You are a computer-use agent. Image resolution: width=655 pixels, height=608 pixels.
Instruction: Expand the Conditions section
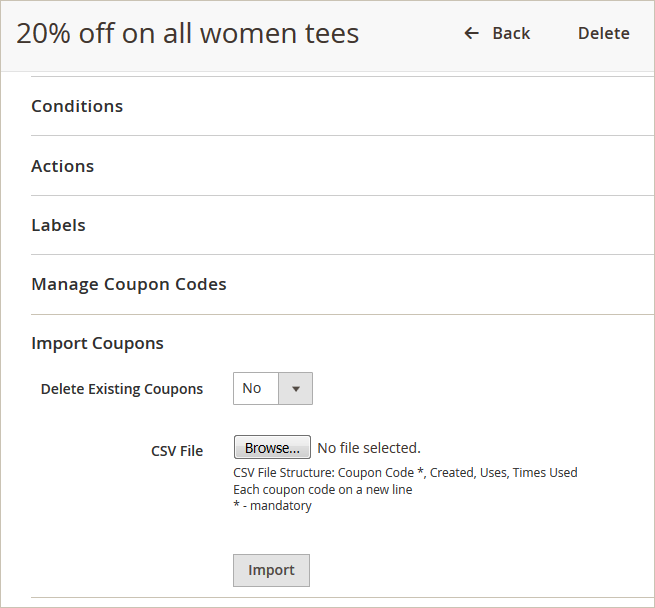pos(77,106)
